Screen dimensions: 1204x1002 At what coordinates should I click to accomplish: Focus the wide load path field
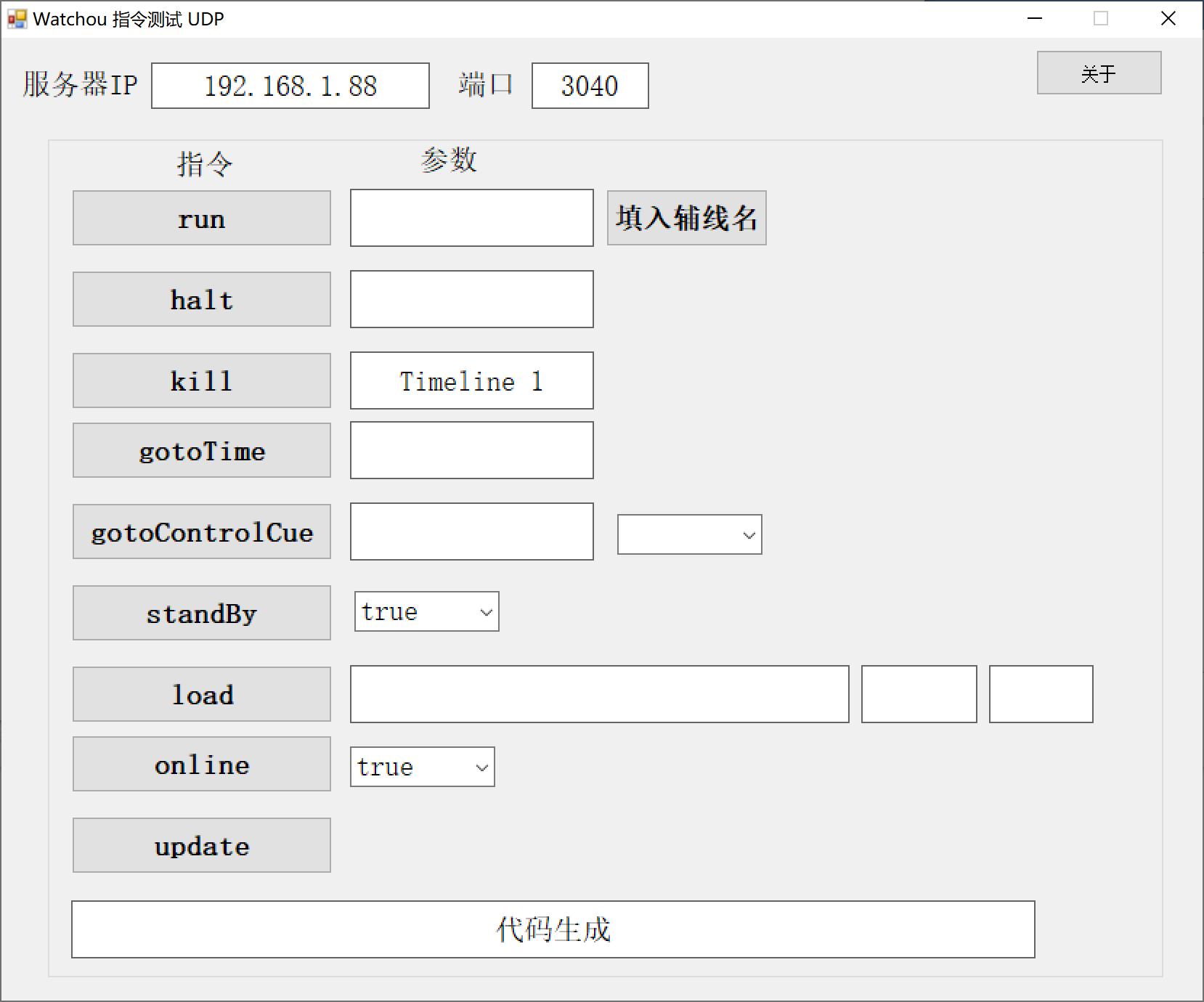point(599,694)
